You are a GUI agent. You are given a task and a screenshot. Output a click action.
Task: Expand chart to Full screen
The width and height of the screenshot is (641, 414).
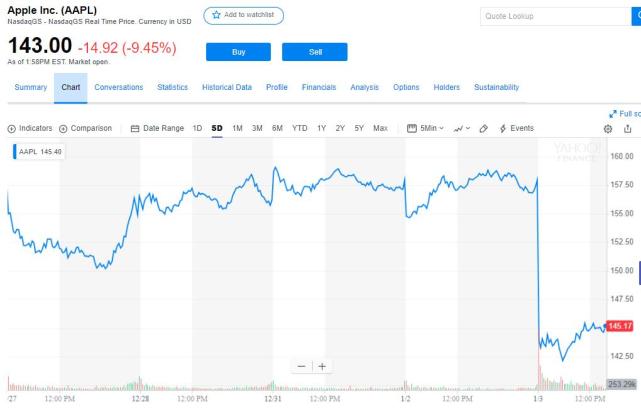pos(625,114)
